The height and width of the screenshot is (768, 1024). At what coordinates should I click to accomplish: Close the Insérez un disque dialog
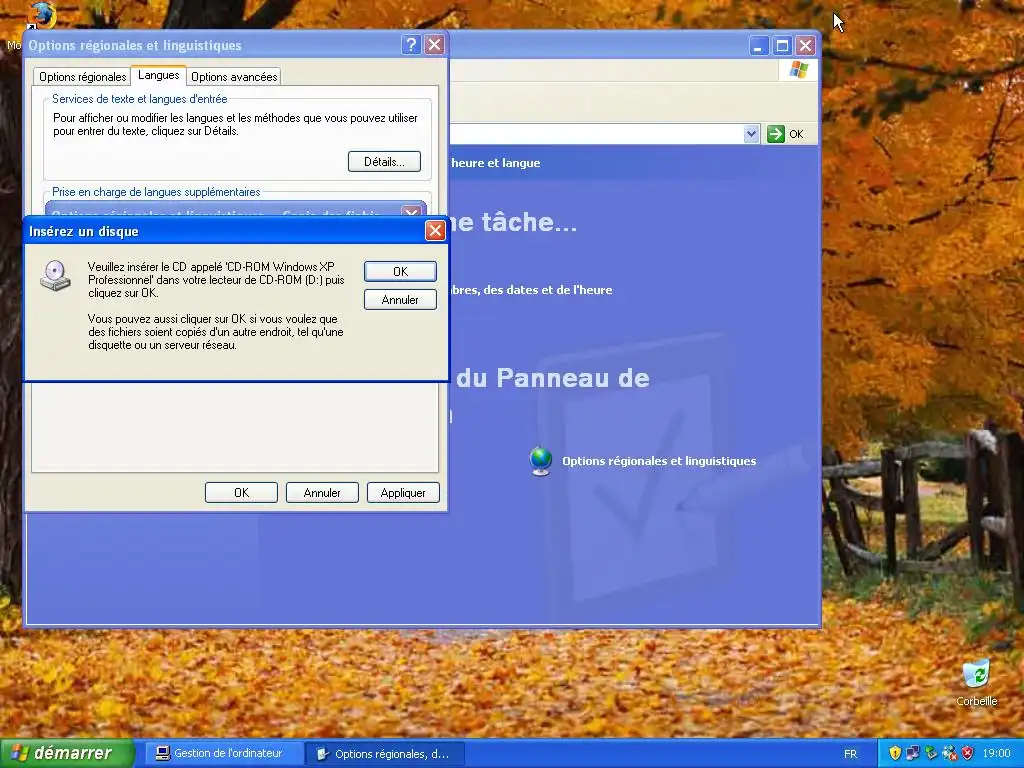pos(435,231)
